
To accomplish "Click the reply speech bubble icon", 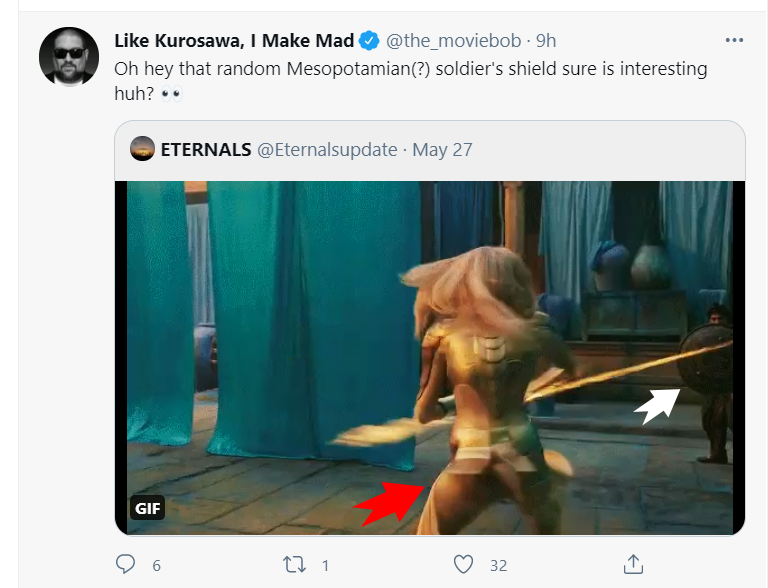I will coord(125,564).
